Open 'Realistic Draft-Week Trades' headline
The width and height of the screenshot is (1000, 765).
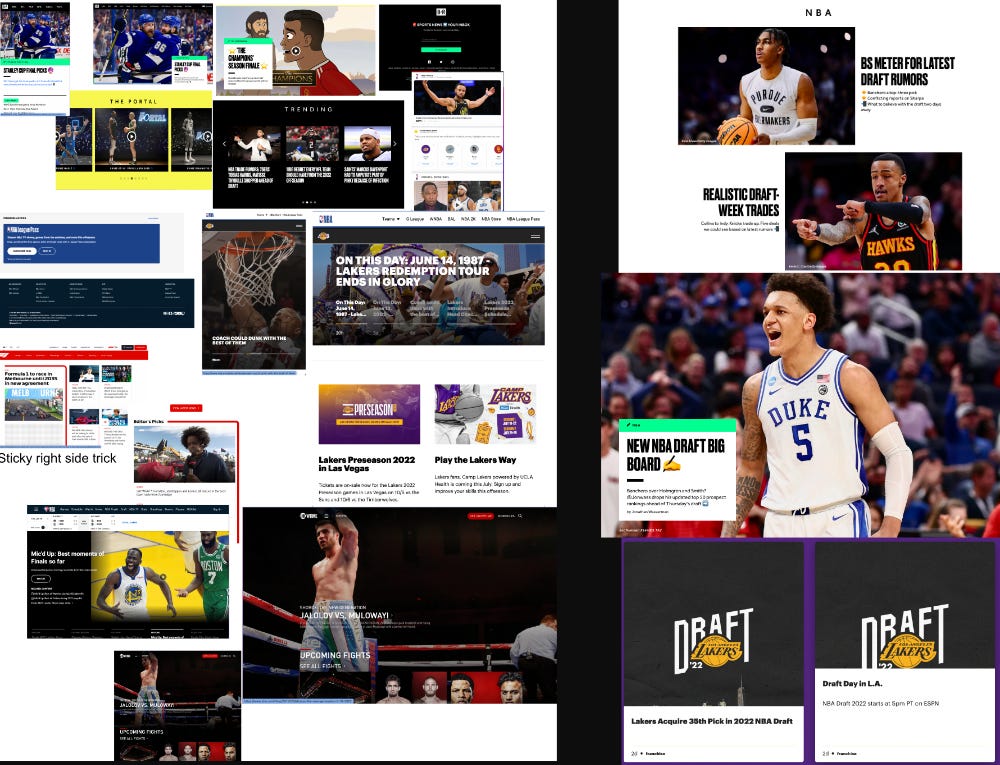point(741,202)
